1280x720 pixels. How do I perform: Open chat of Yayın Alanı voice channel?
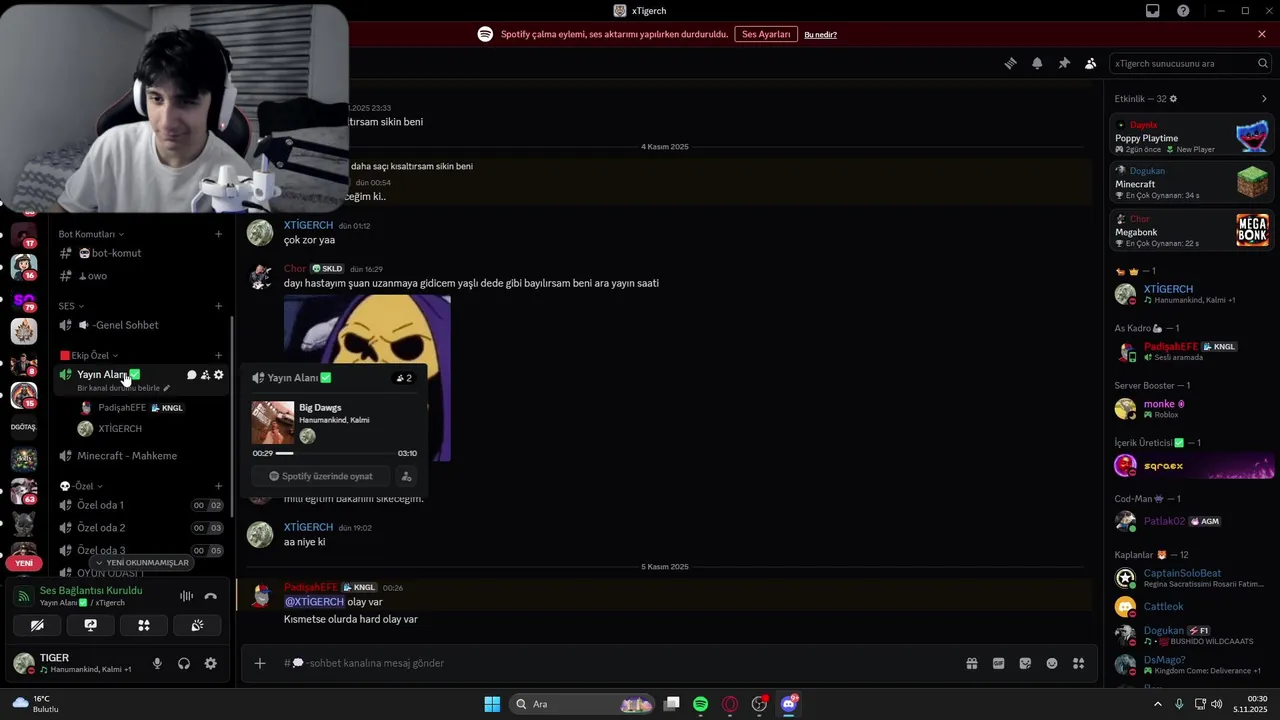click(x=192, y=375)
